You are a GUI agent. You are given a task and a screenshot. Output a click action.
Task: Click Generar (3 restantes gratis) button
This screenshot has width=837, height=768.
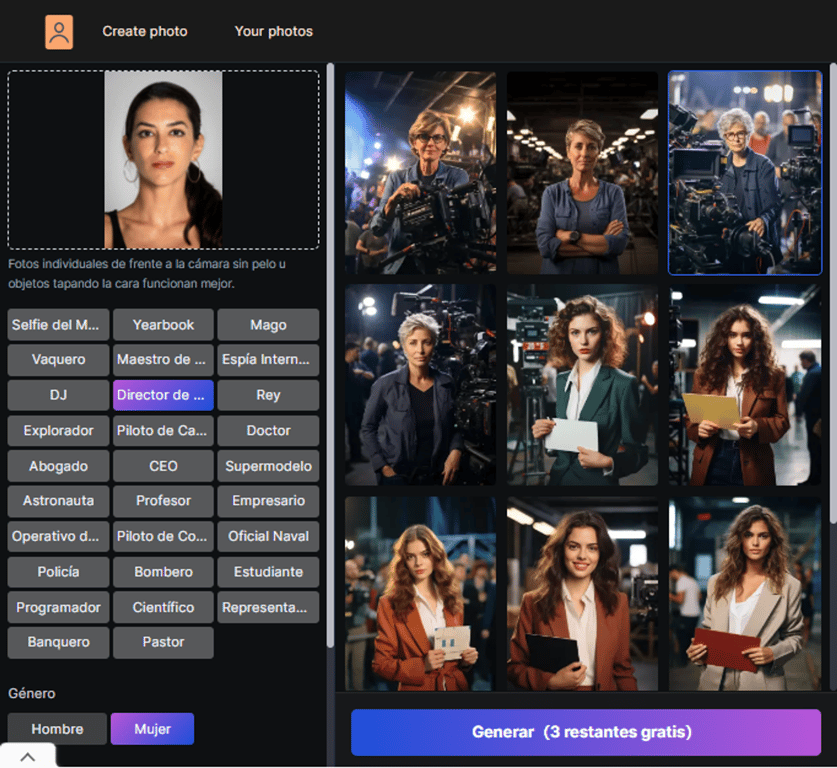[586, 732]
